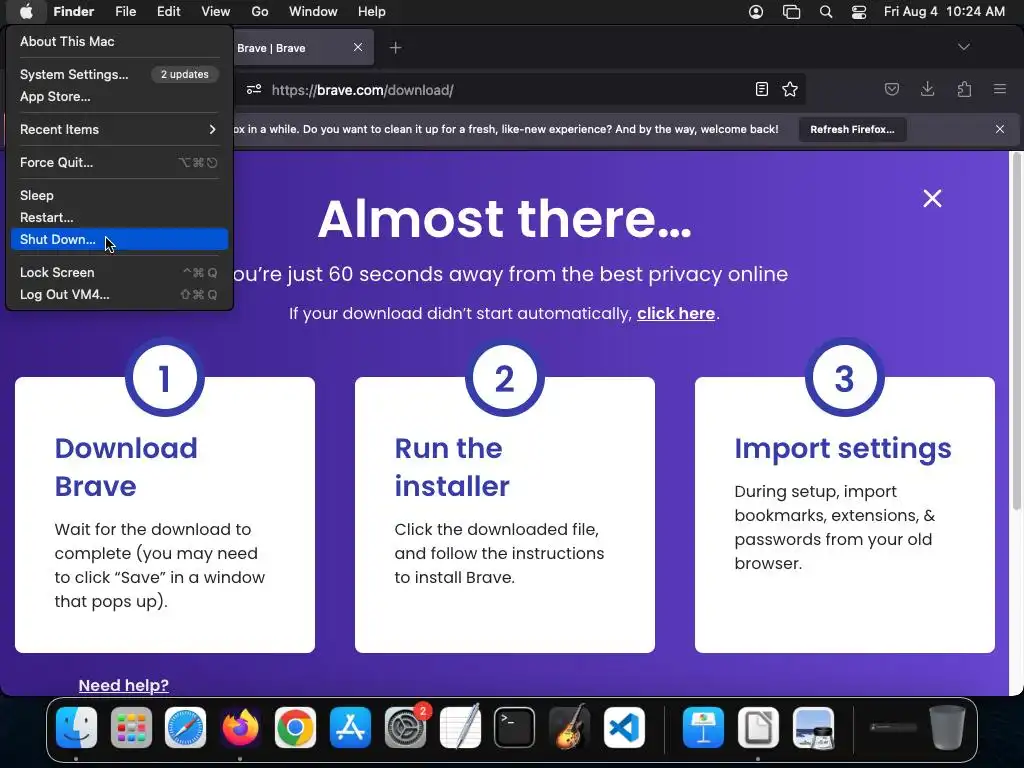This screenshot has height=768, width=1024.
Task: Open System Settings from the Dock
Action: pos(406,727)
